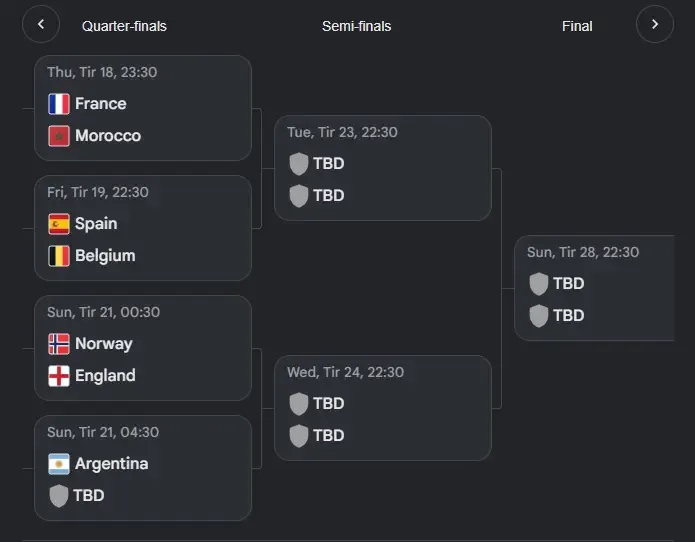The width and height of the screenshot is (695, 542).
Task: Open the Sun, Tir 28 final match card
Action: [594, 288]
